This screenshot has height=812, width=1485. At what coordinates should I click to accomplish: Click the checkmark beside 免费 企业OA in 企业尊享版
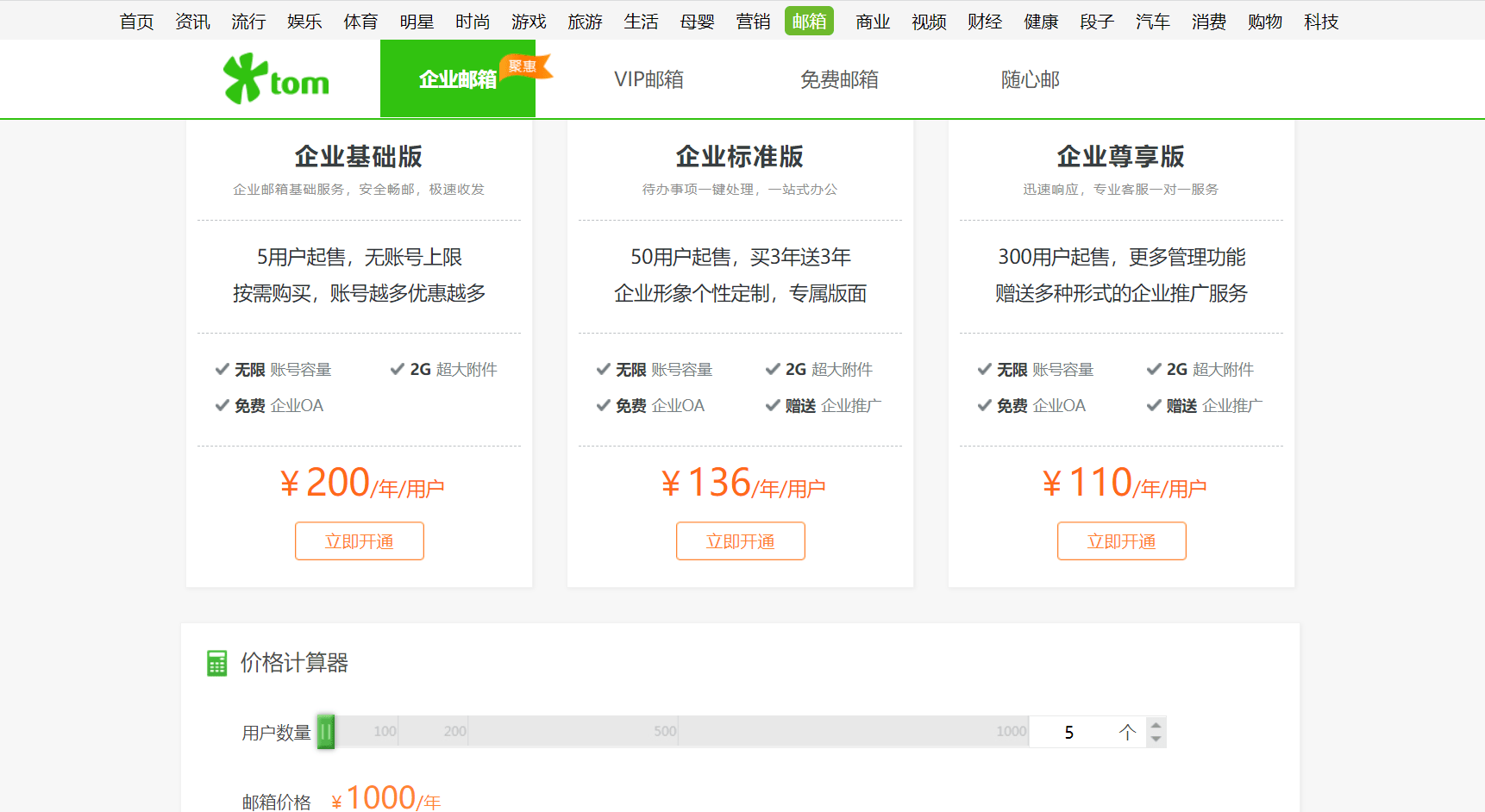click(x=984, y=405)
